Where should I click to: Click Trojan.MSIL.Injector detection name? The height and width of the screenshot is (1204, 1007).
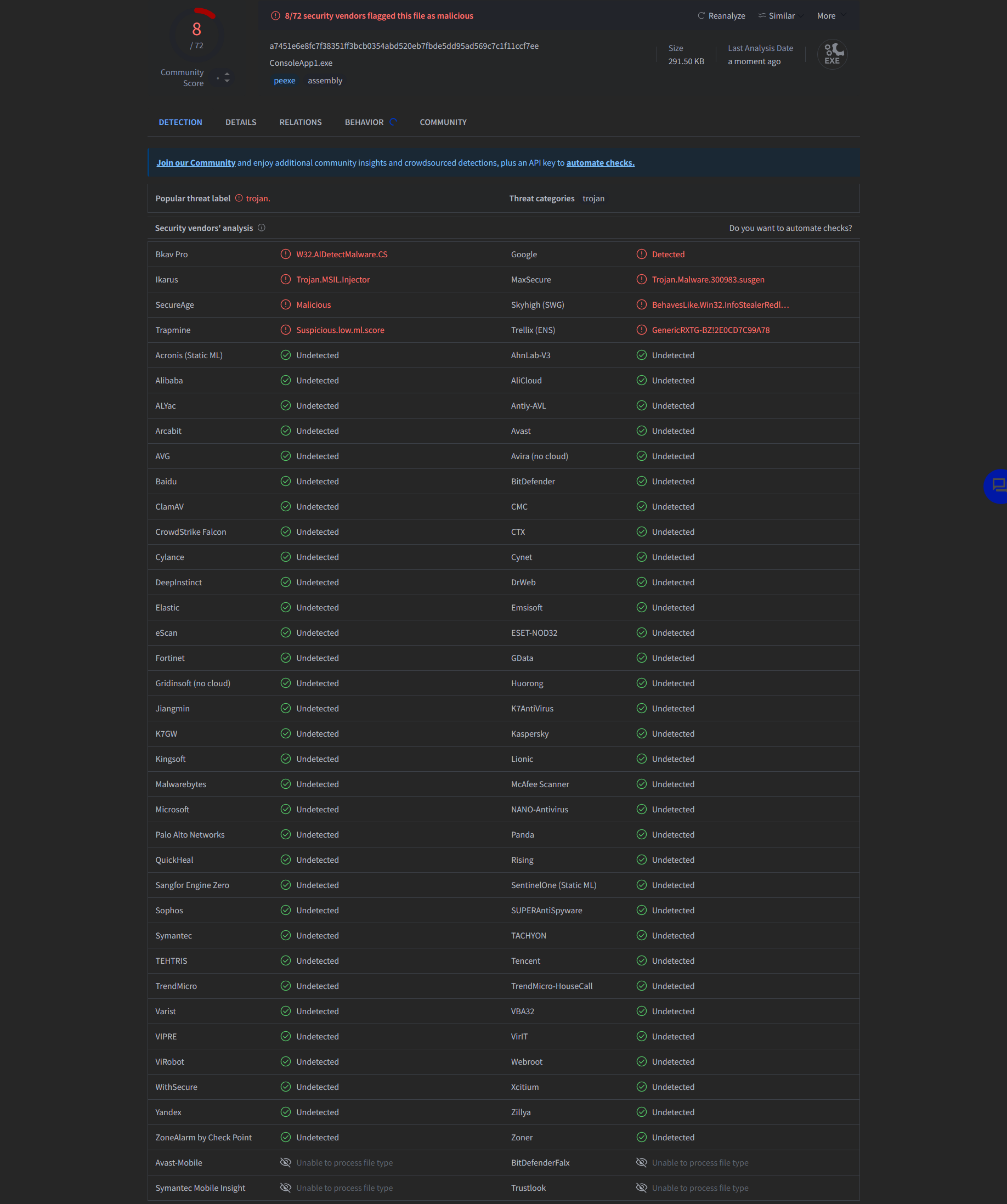coord(333,279)
